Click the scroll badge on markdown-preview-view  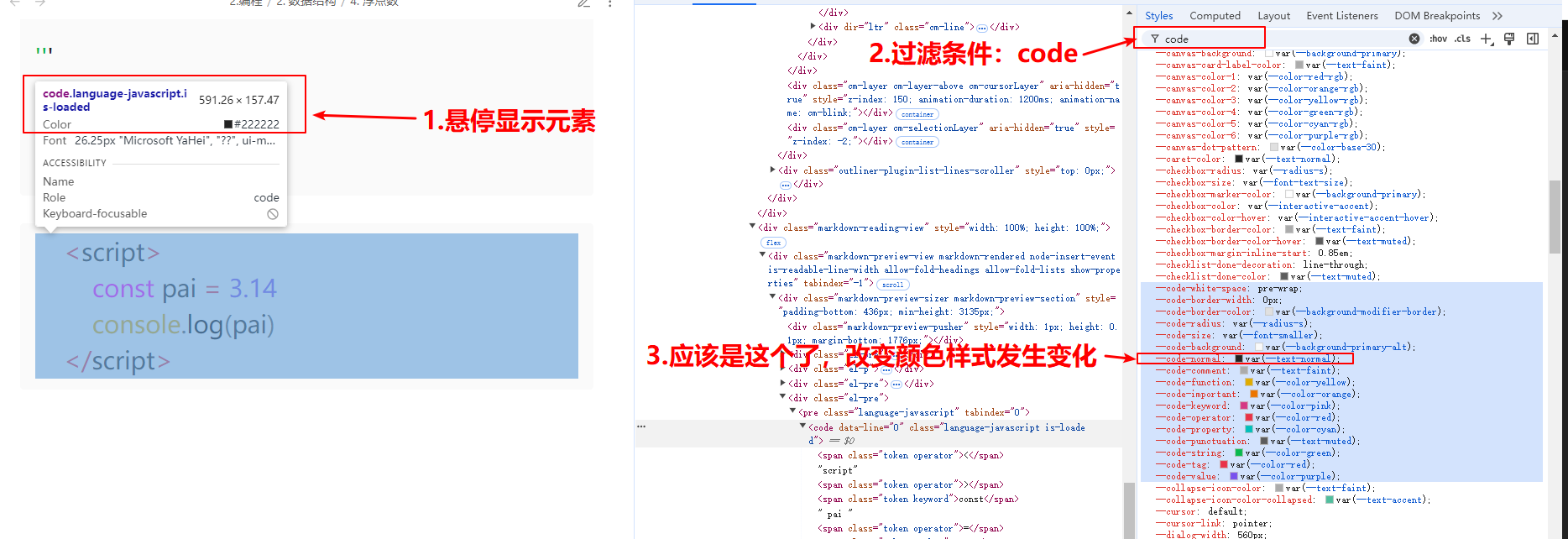(892, 285)
